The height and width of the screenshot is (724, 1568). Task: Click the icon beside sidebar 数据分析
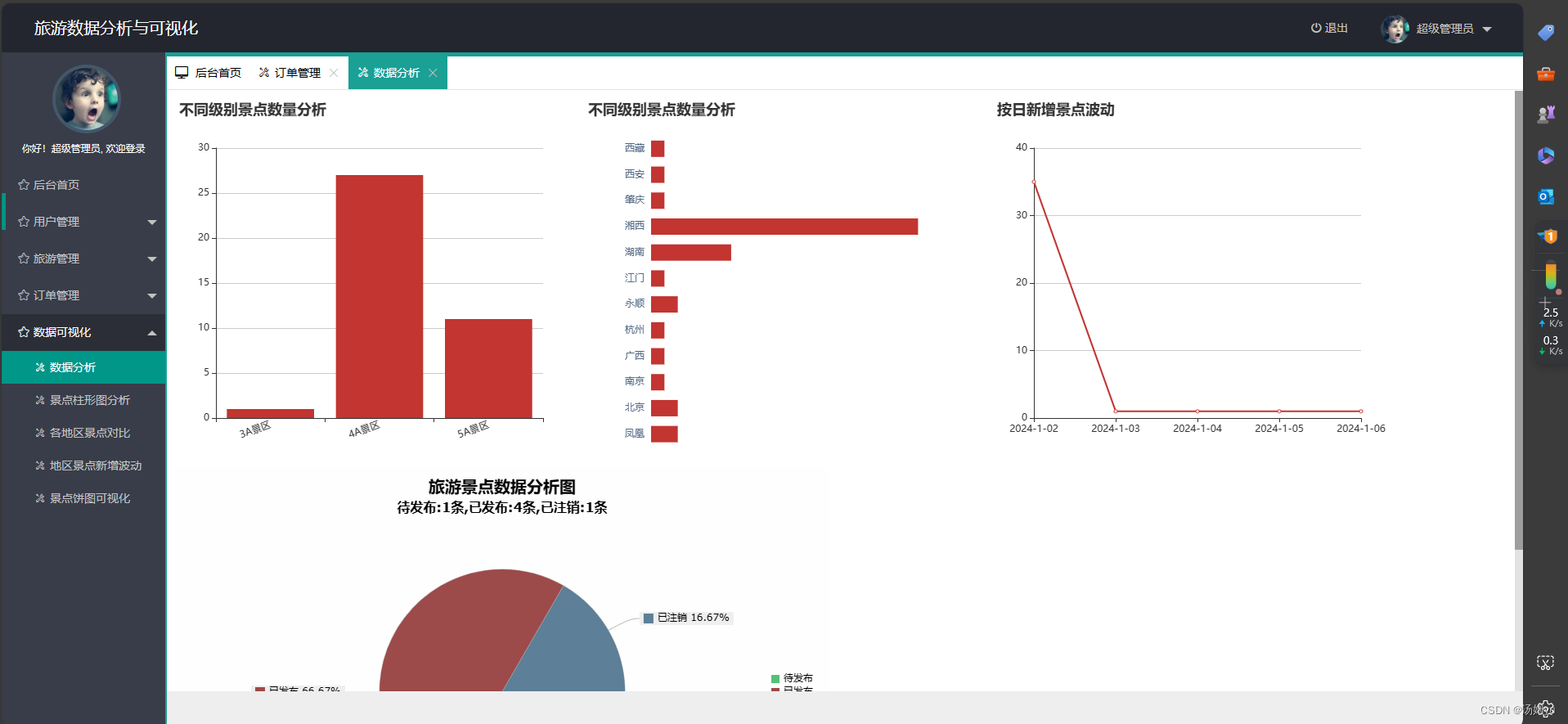[x=40, y=367]
